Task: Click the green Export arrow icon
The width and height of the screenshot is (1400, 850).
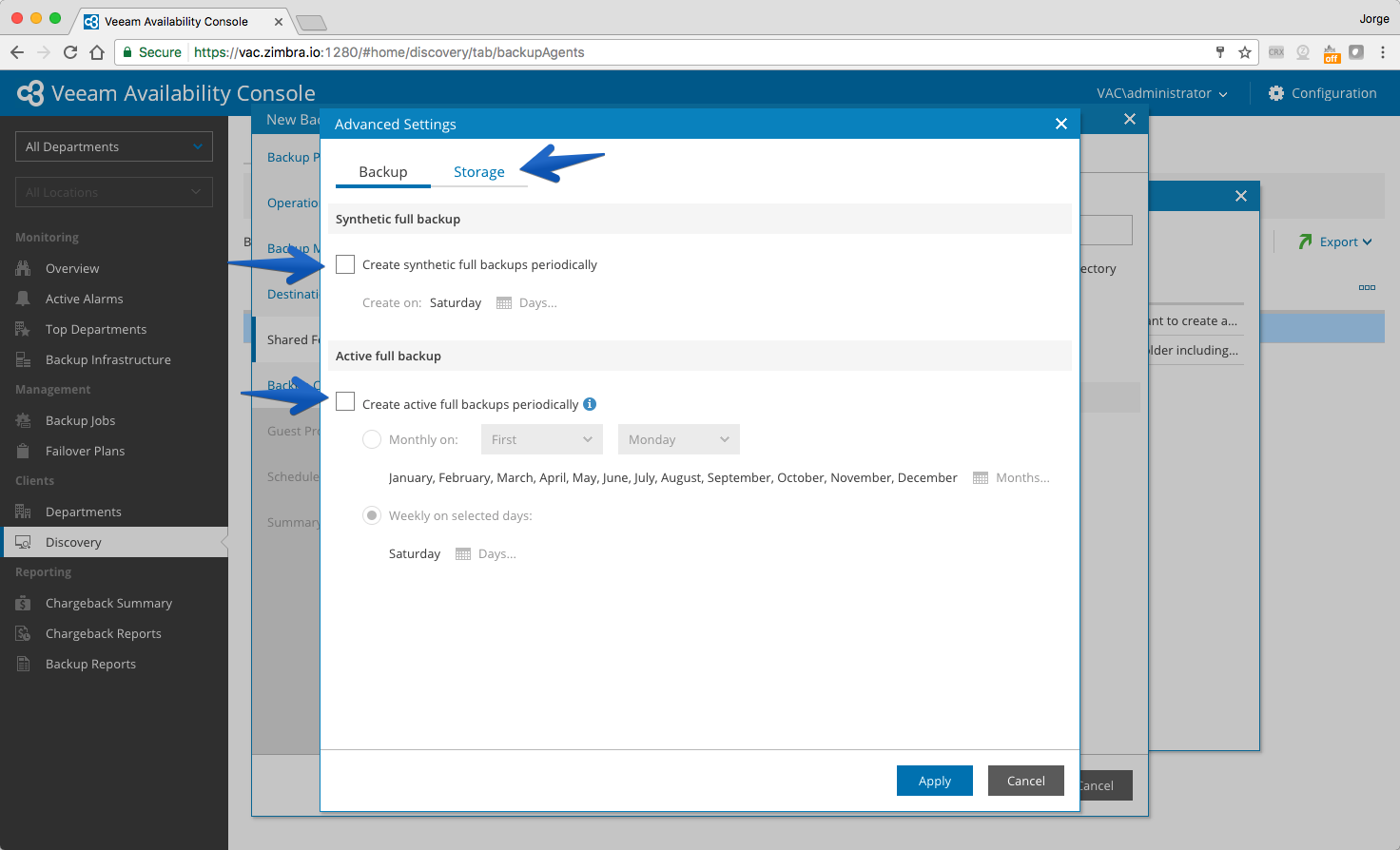Action: [1306, 241]
